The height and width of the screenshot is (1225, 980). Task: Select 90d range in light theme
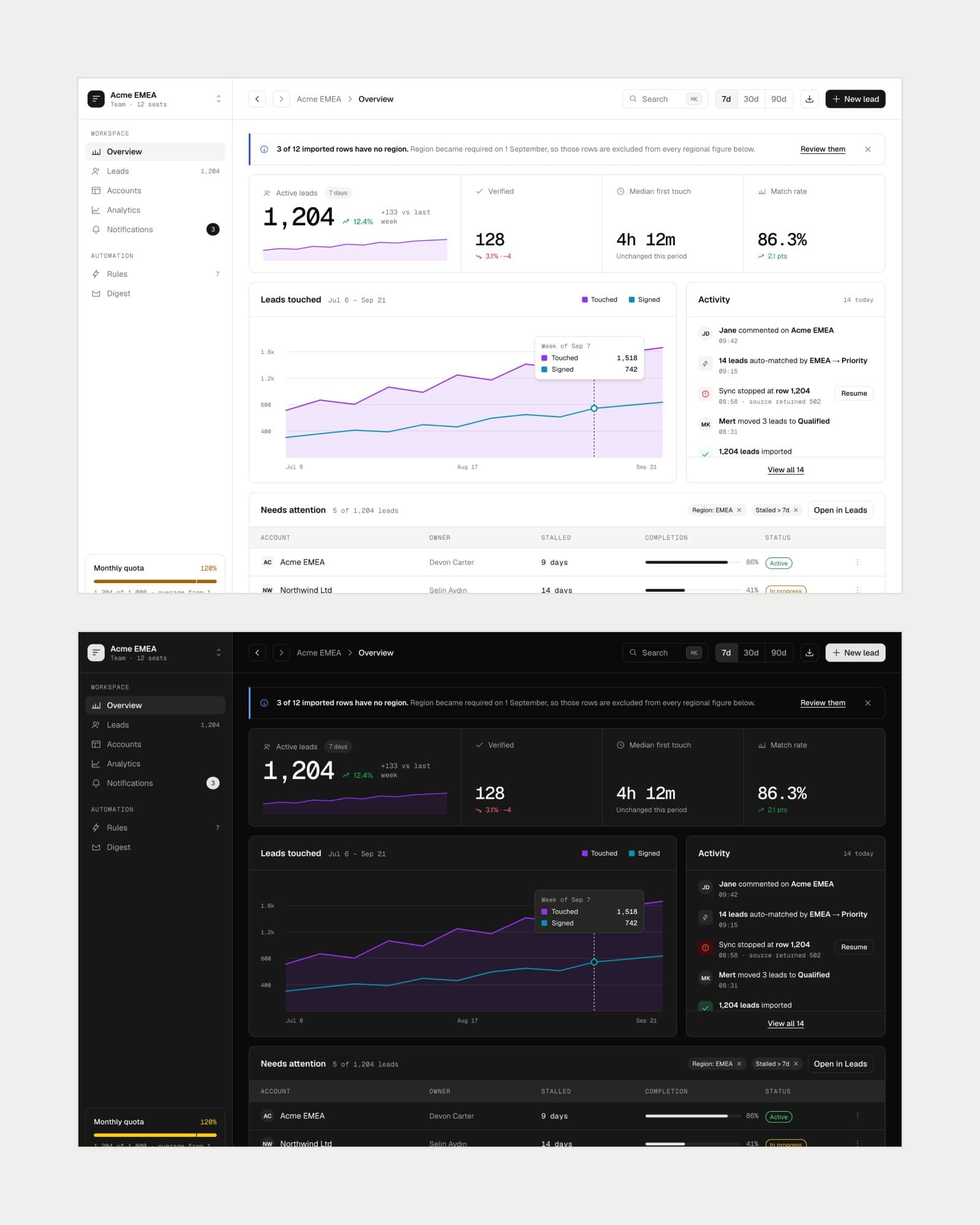(778, 99)
